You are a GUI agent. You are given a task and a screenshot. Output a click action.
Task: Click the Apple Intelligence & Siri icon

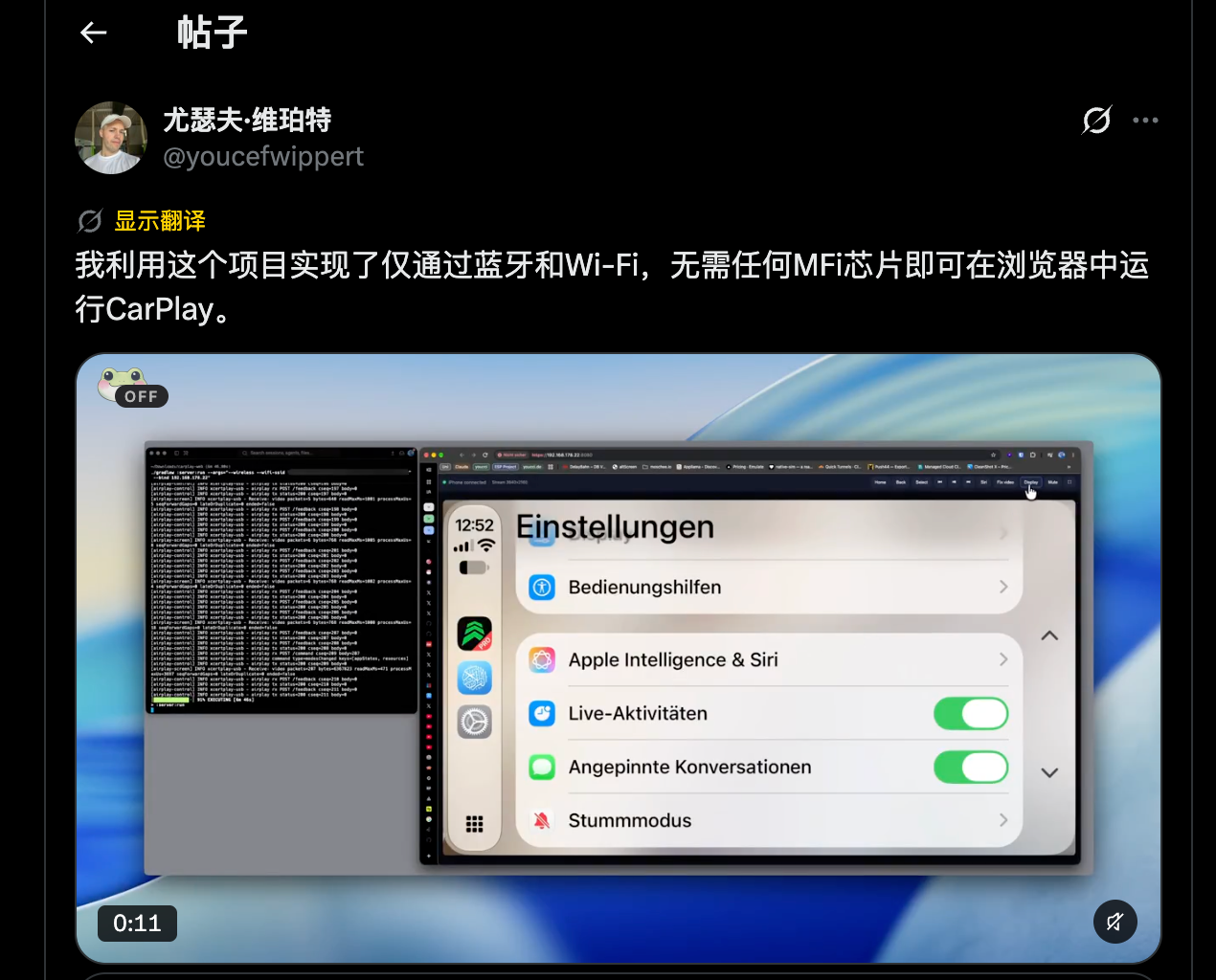click(x=542, y=659)
